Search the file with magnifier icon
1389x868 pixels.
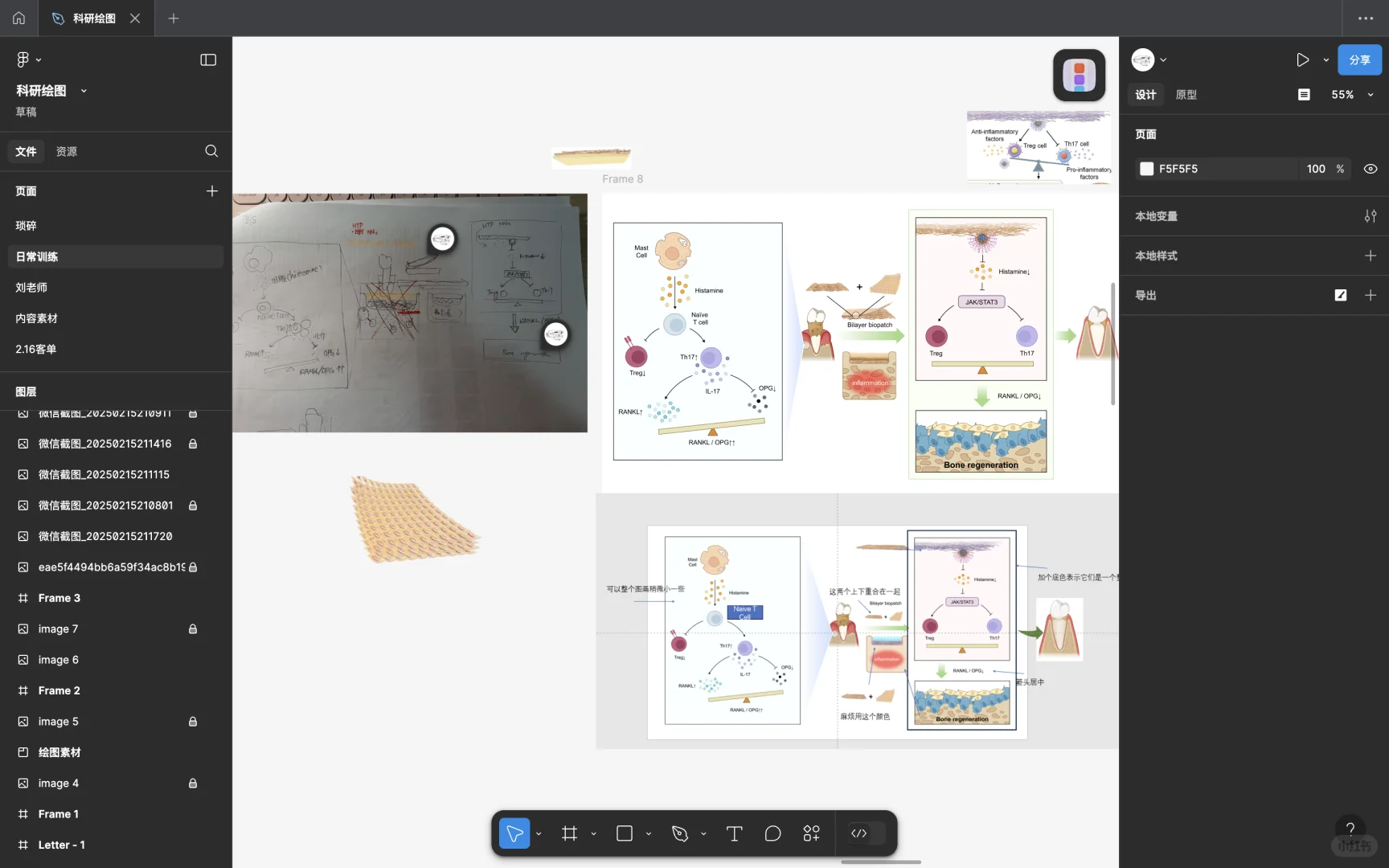[211, 151]
